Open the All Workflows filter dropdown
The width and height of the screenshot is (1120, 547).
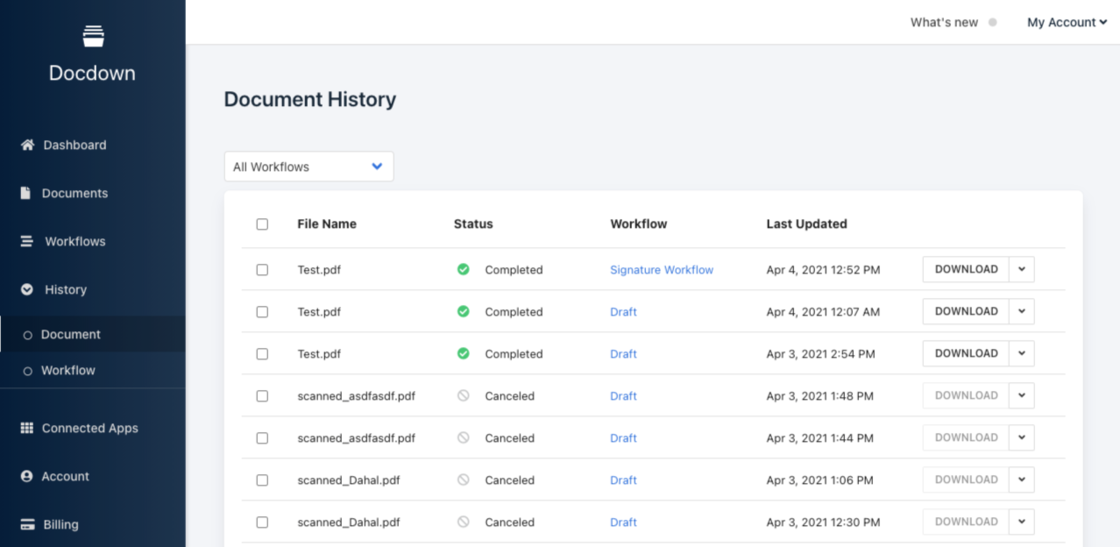308,167
